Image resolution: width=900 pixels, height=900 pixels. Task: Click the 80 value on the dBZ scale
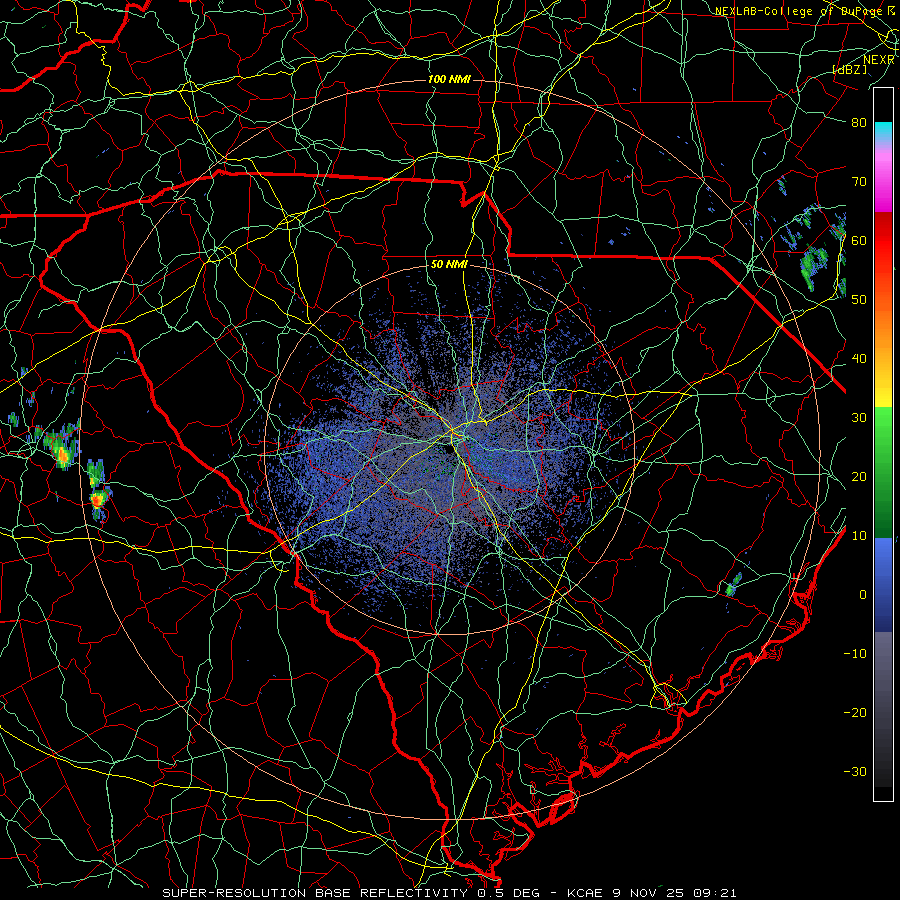[x=859, y=122]
